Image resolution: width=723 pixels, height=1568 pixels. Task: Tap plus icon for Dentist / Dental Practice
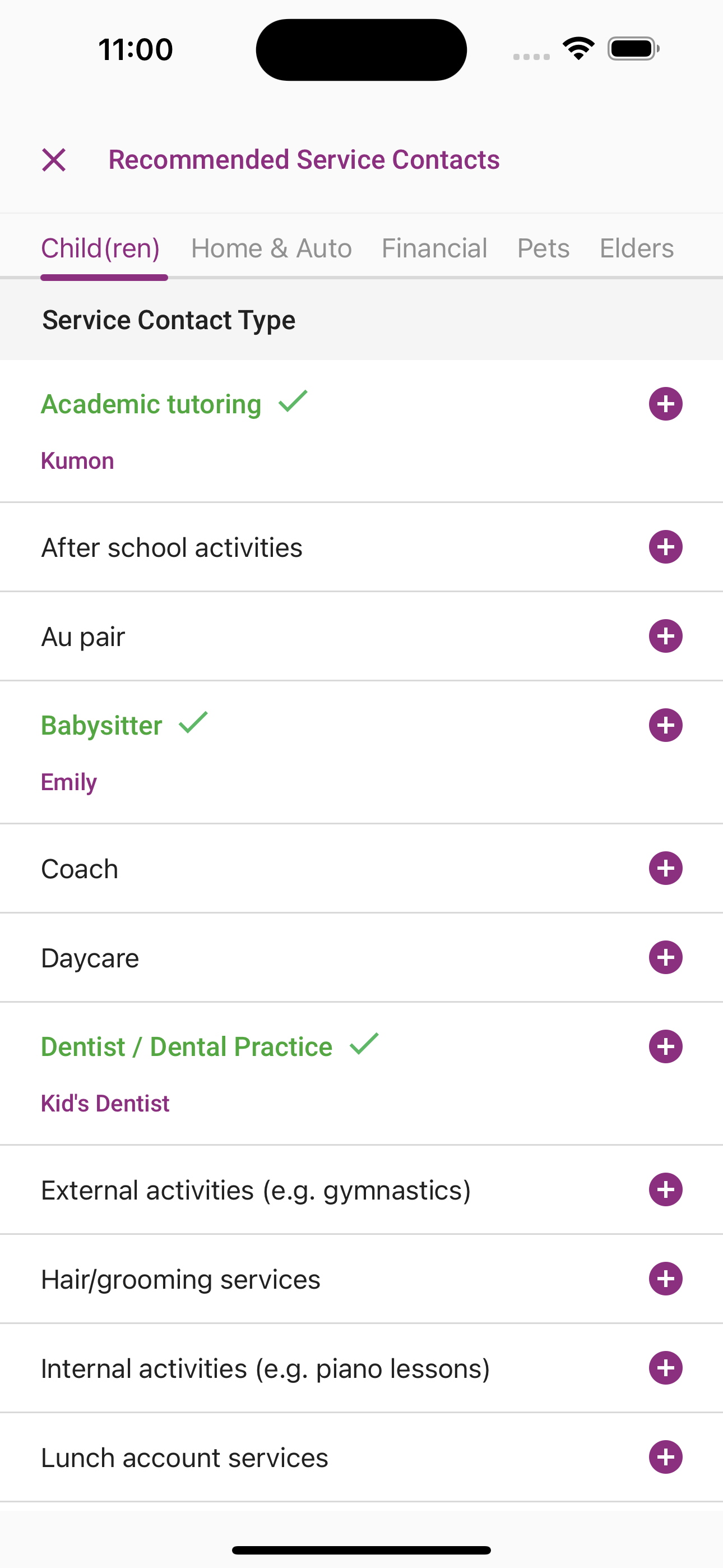[x=665, y=1046]
